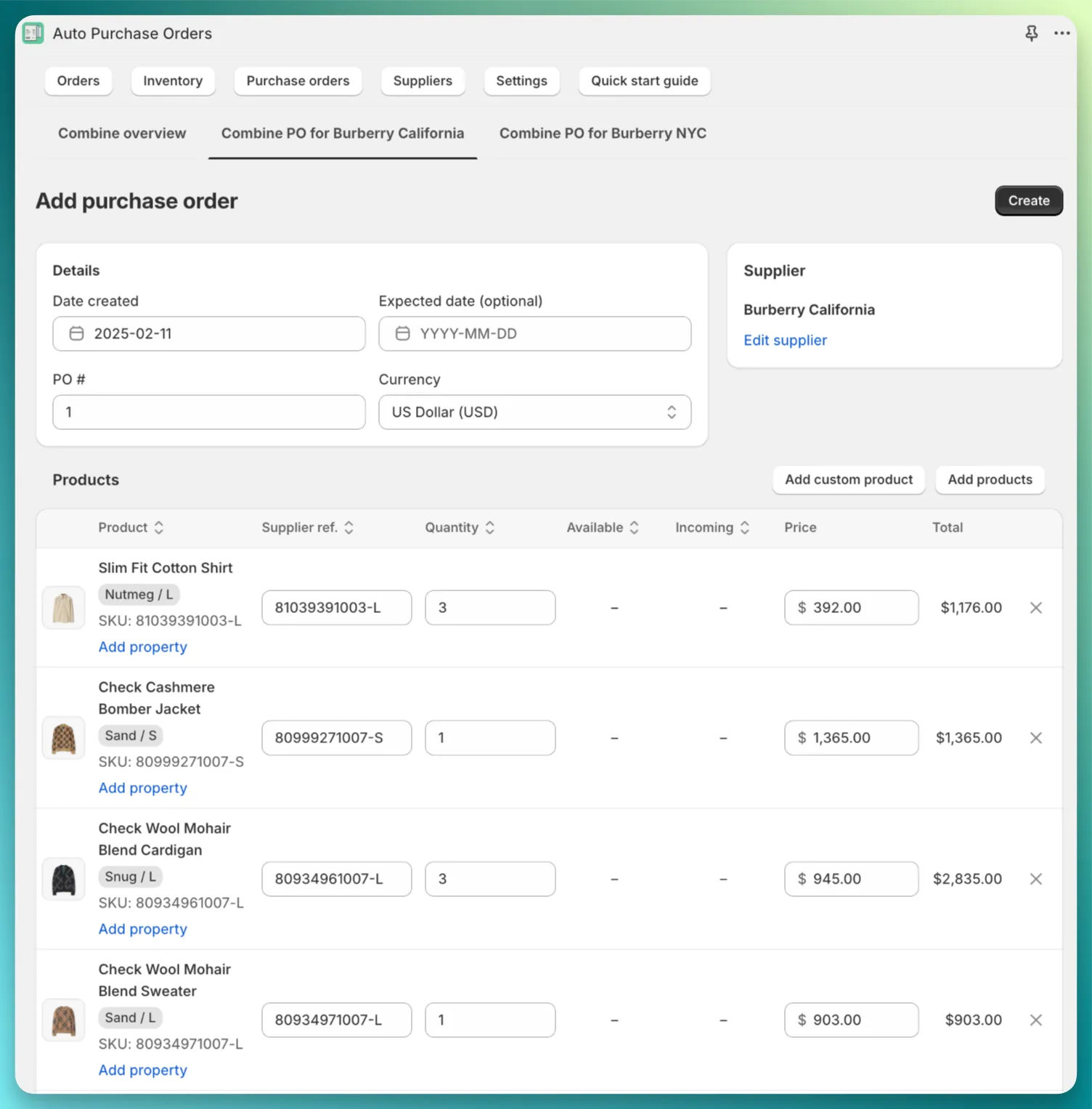The width and height of the screenshot is (1092, 1109).
Task: Sort the table by Incoming column
Action: tap(712, 527)
